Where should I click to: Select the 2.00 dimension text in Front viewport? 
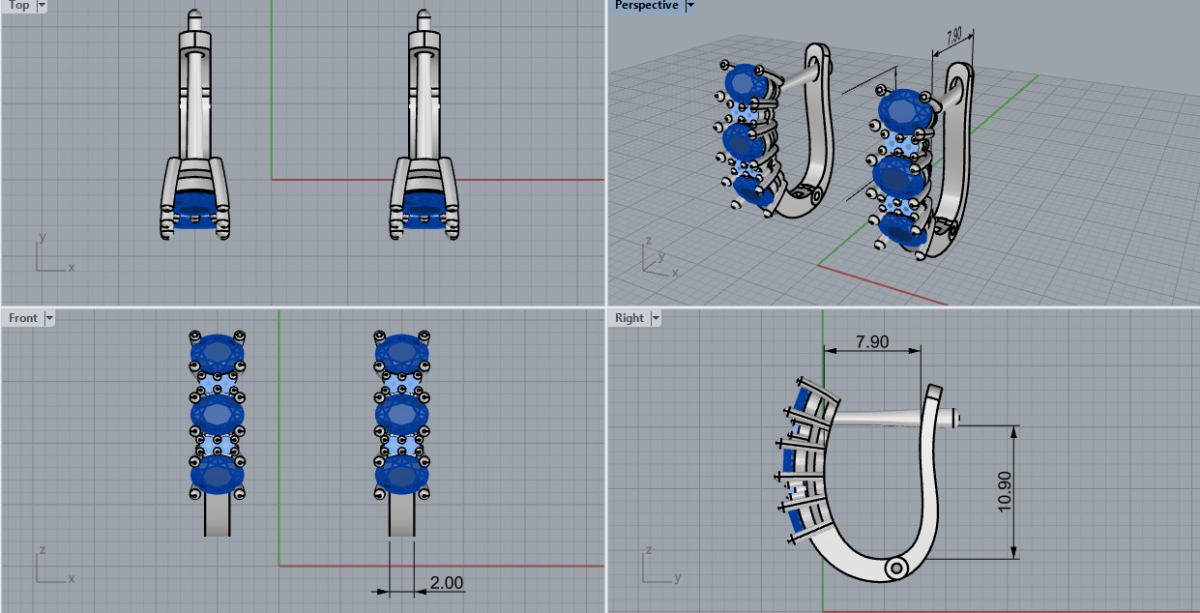(x=446, y=582)
